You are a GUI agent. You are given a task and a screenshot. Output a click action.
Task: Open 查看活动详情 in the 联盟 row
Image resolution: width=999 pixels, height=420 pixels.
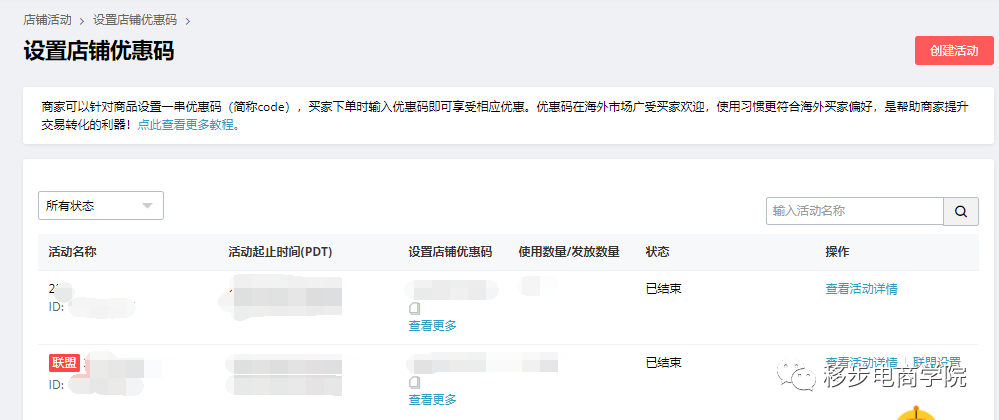861,362
